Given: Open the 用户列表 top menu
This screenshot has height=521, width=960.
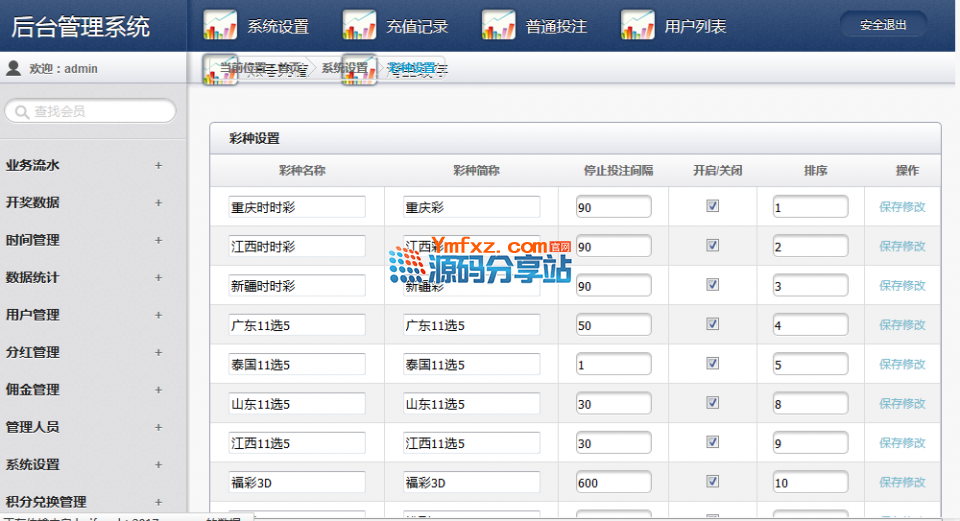Looking at the screenshot, I should (x=695, y=27).
